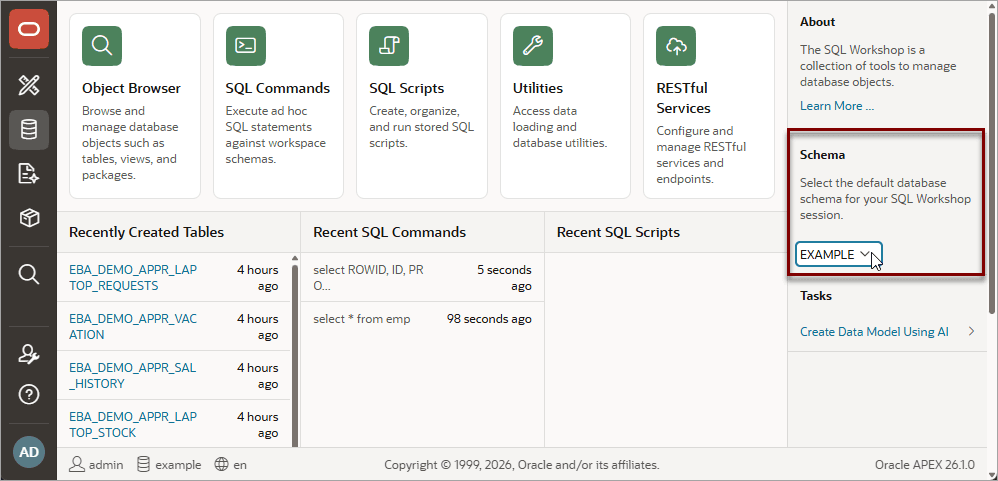Open table EBA_DEMO_APPR_LAPTOP_REQUESTS
The height and width of the screenshot is (481, 998).
coord(133,278)
